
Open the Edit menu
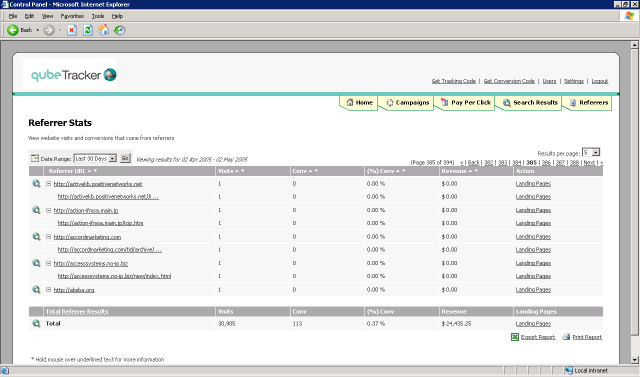29,16
